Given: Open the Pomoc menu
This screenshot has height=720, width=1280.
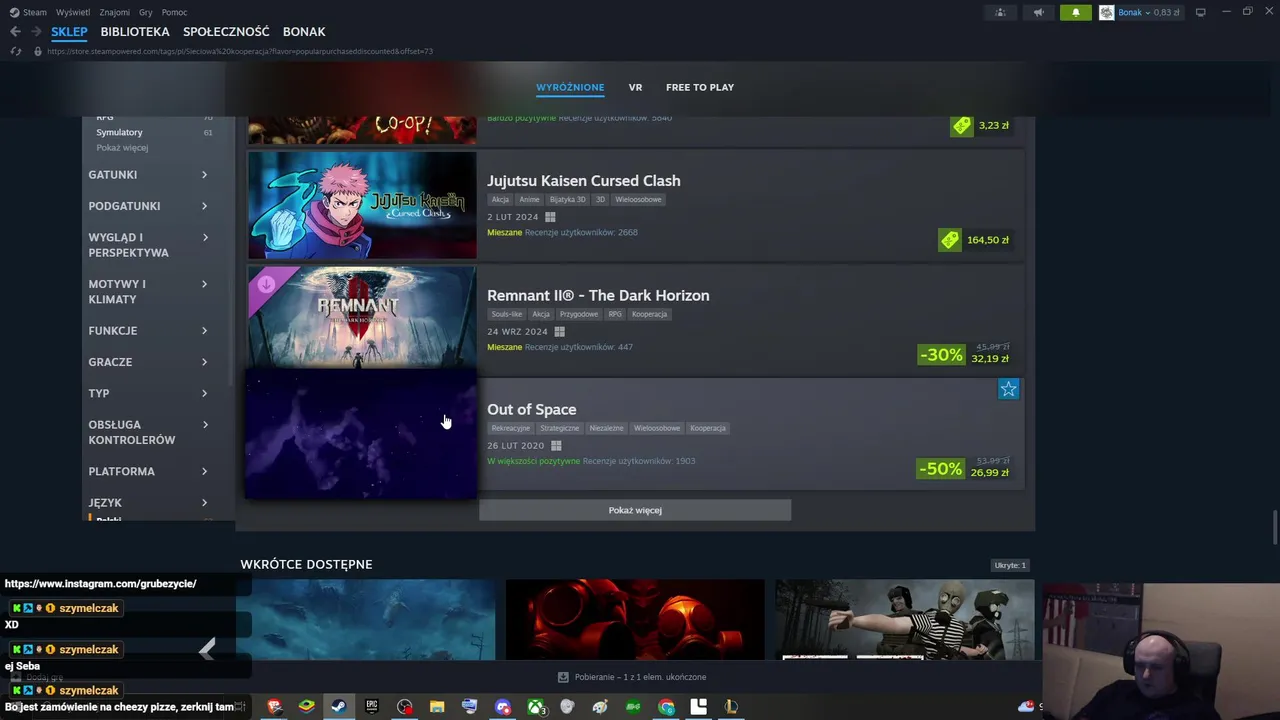Looking at the screenshot, I should (x=174, y=12).
